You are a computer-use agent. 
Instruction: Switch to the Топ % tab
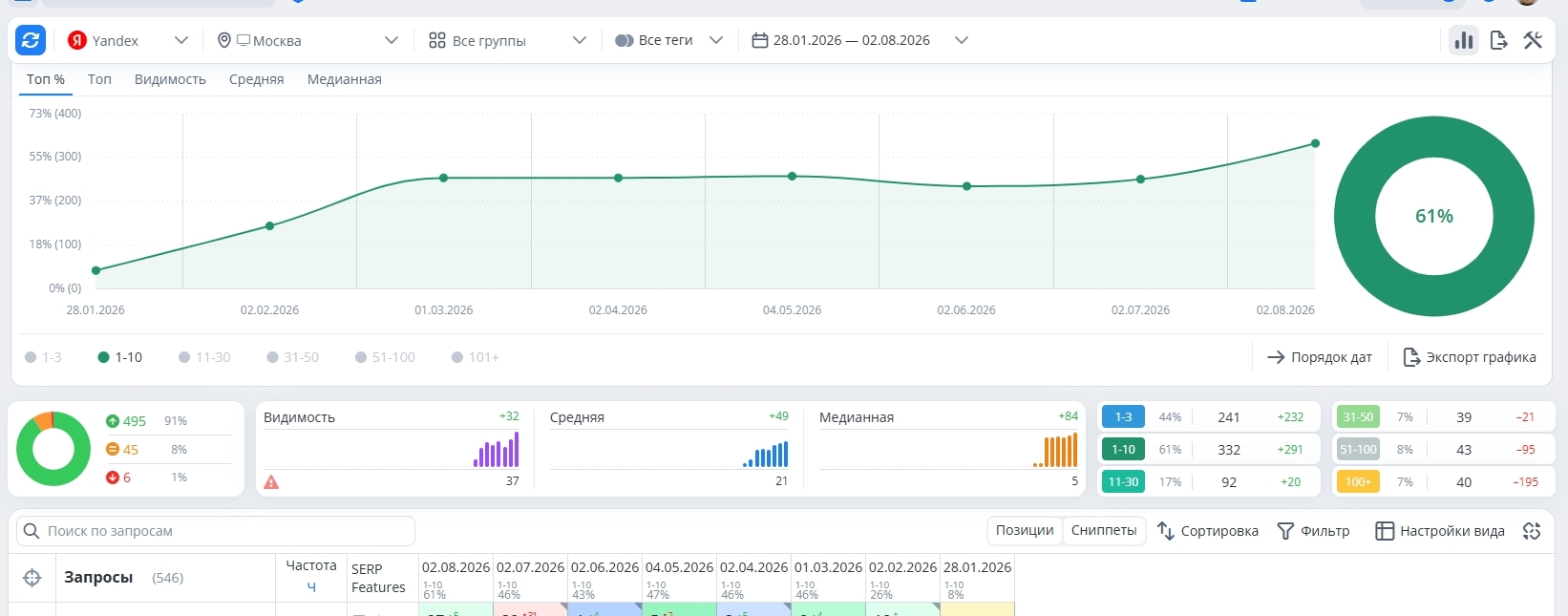(46, 79)
